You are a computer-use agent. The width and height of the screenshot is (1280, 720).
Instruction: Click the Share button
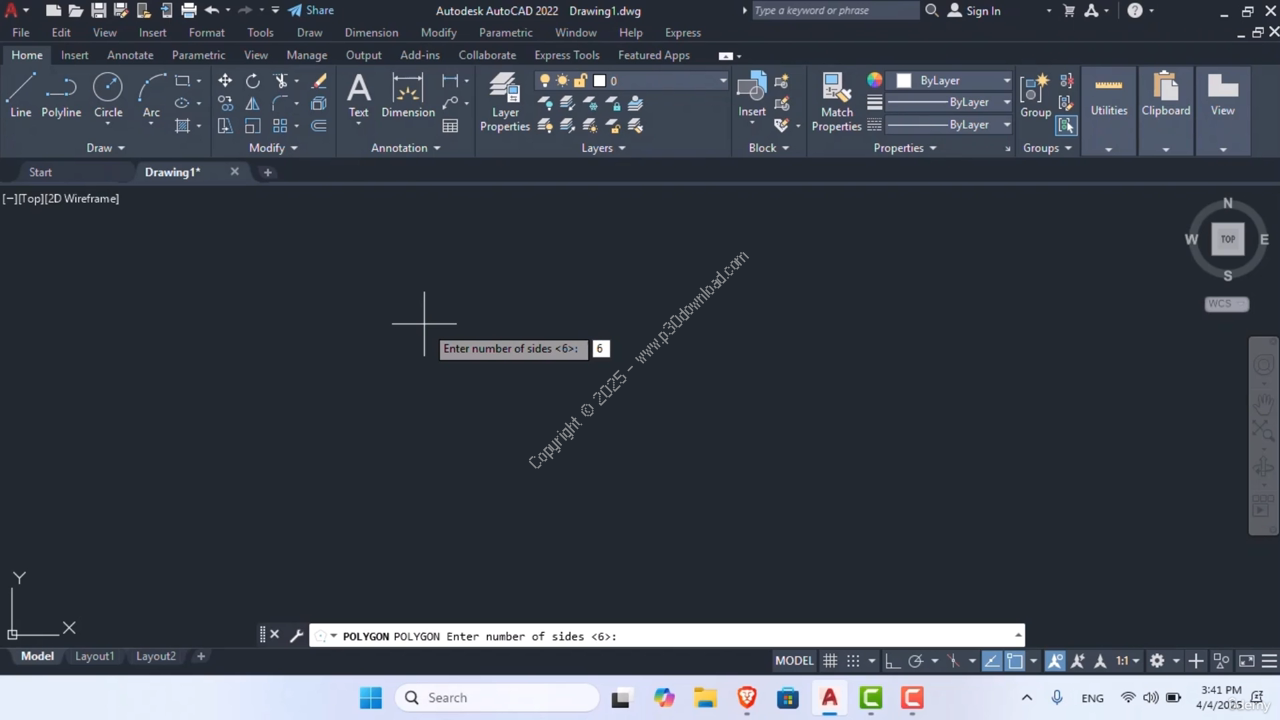pos(311,10)
